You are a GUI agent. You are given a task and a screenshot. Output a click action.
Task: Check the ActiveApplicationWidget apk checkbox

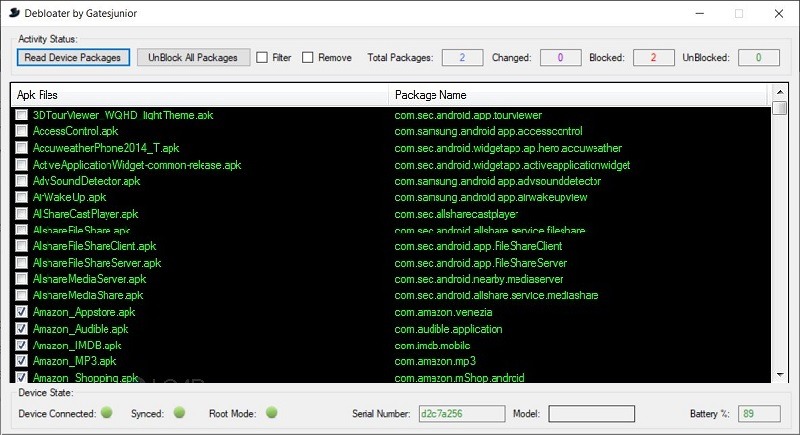tap(21, 165)
